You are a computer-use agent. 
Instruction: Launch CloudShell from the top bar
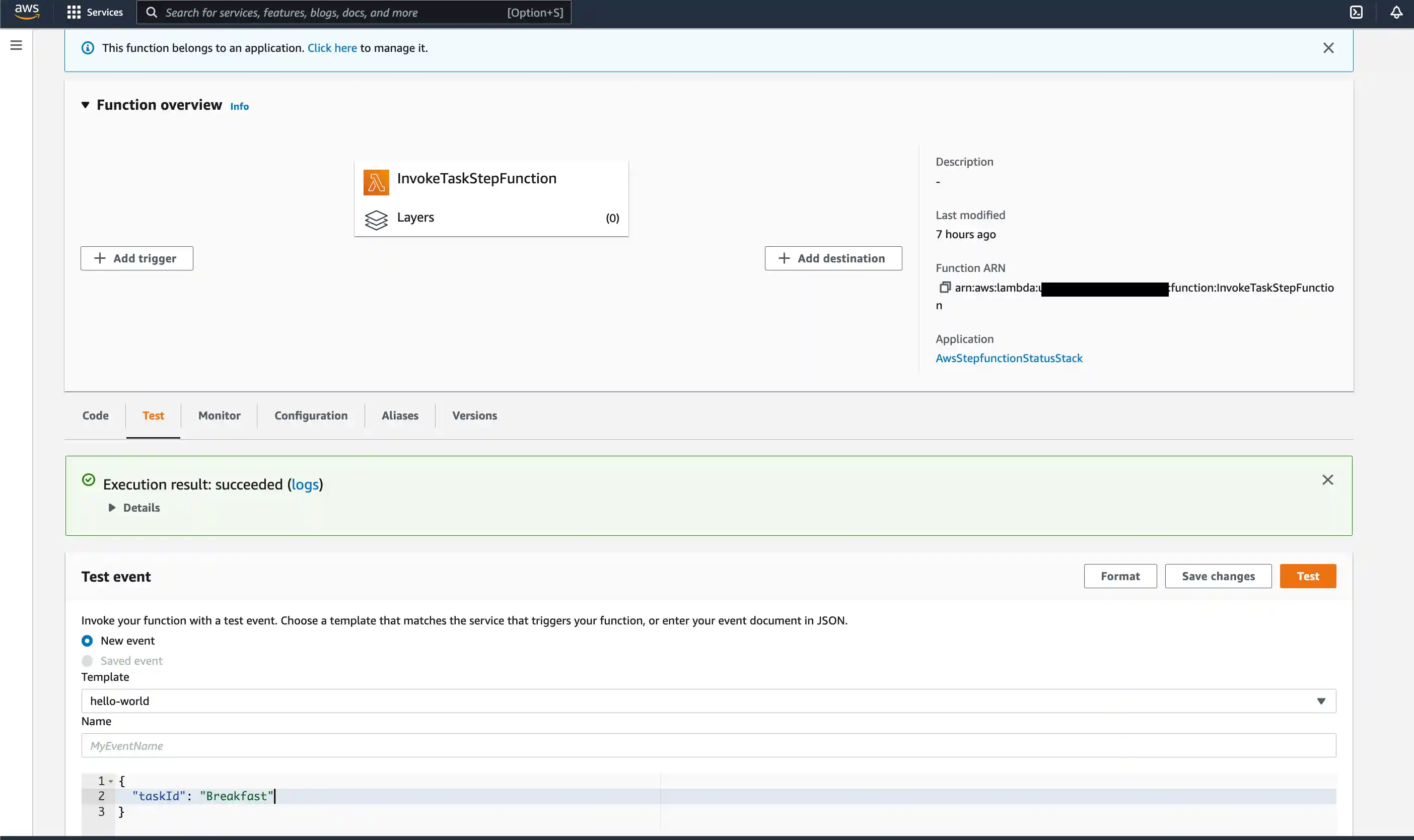coord(1356,12)
